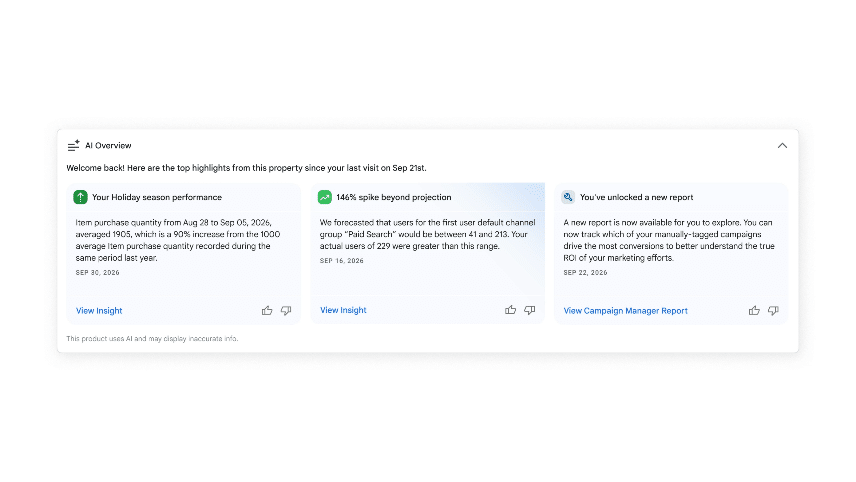Click the green arrow Holiday season icon

click(x=80, y=197)
